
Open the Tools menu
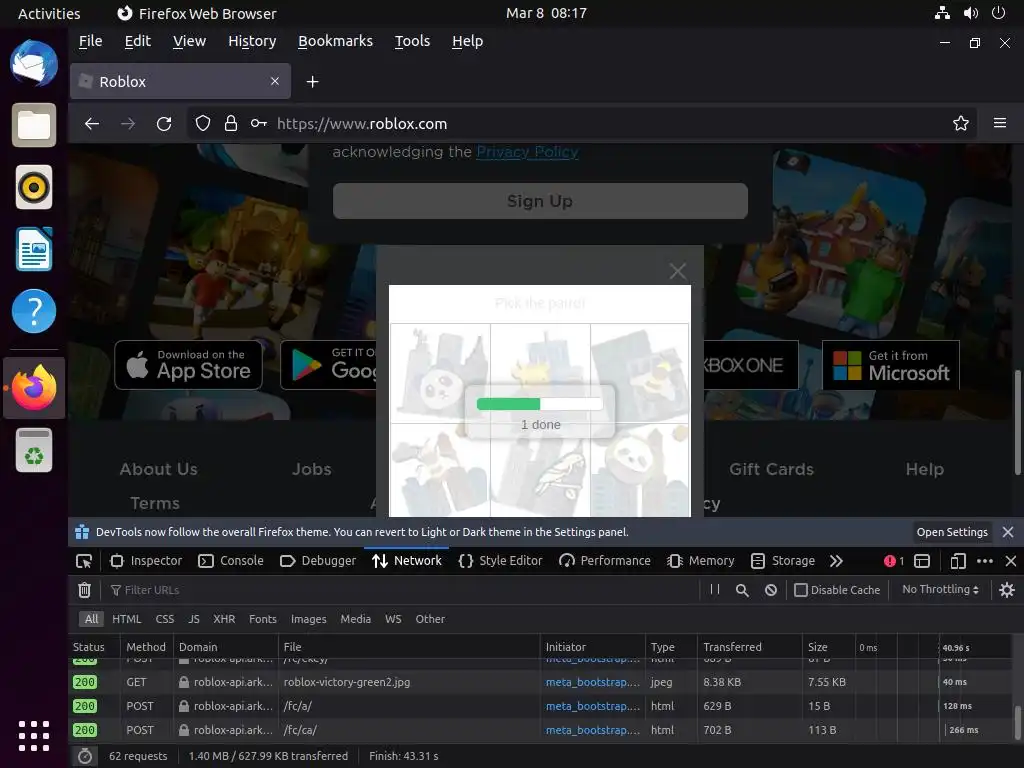pyautogui.click(x=412, y=41)
